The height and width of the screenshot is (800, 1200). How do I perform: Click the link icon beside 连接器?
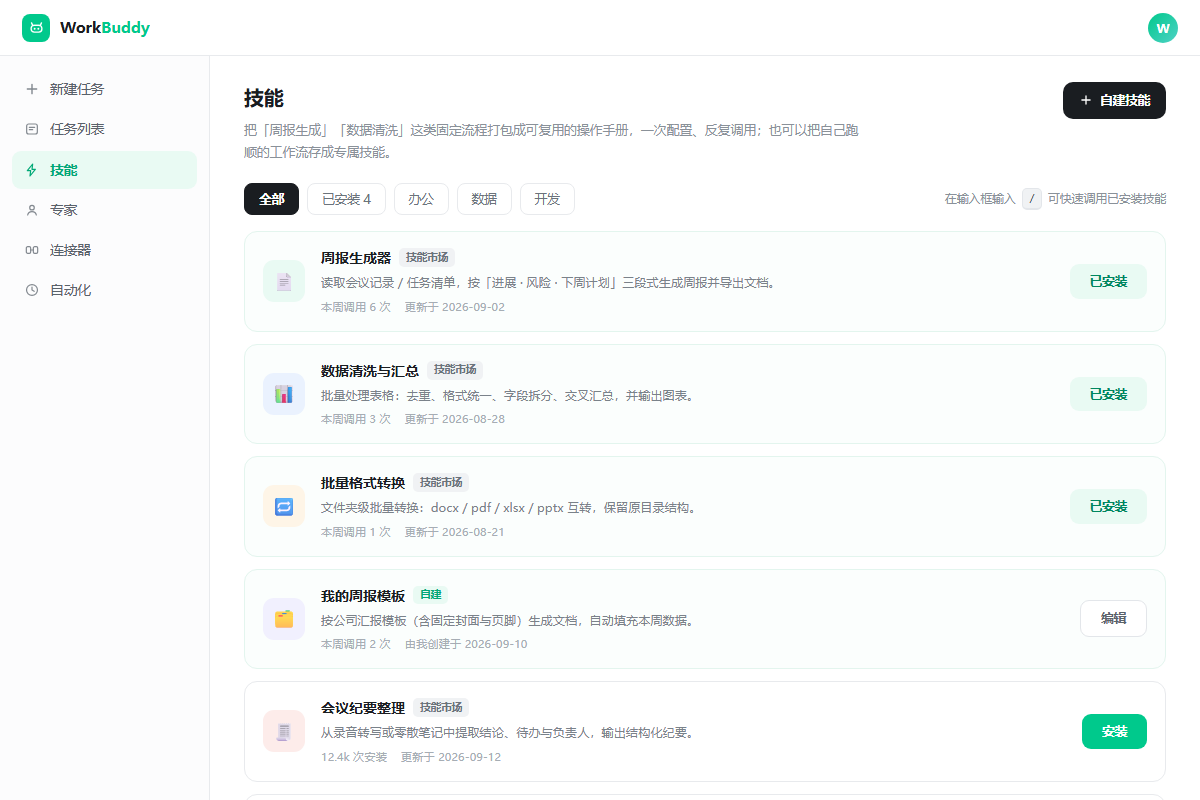(x=32, y=250)
